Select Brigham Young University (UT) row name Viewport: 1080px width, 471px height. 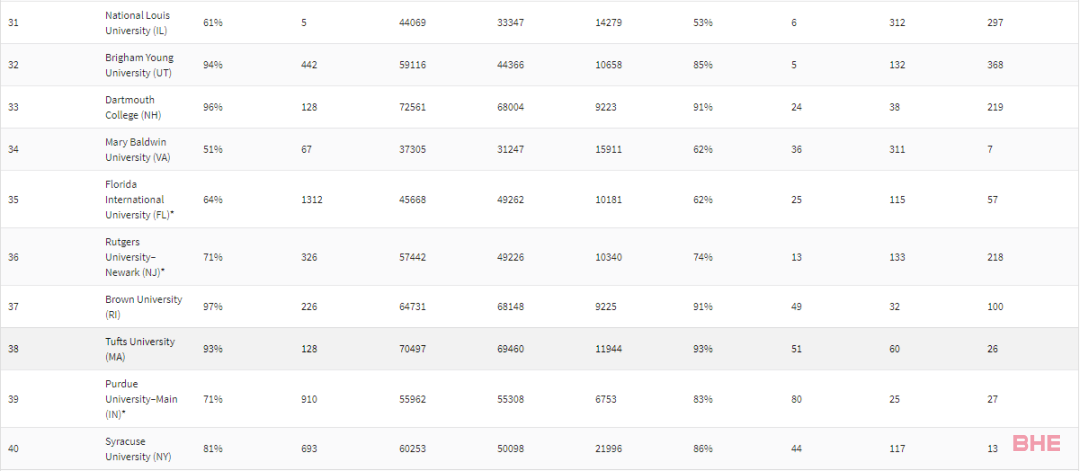[140, 65]
